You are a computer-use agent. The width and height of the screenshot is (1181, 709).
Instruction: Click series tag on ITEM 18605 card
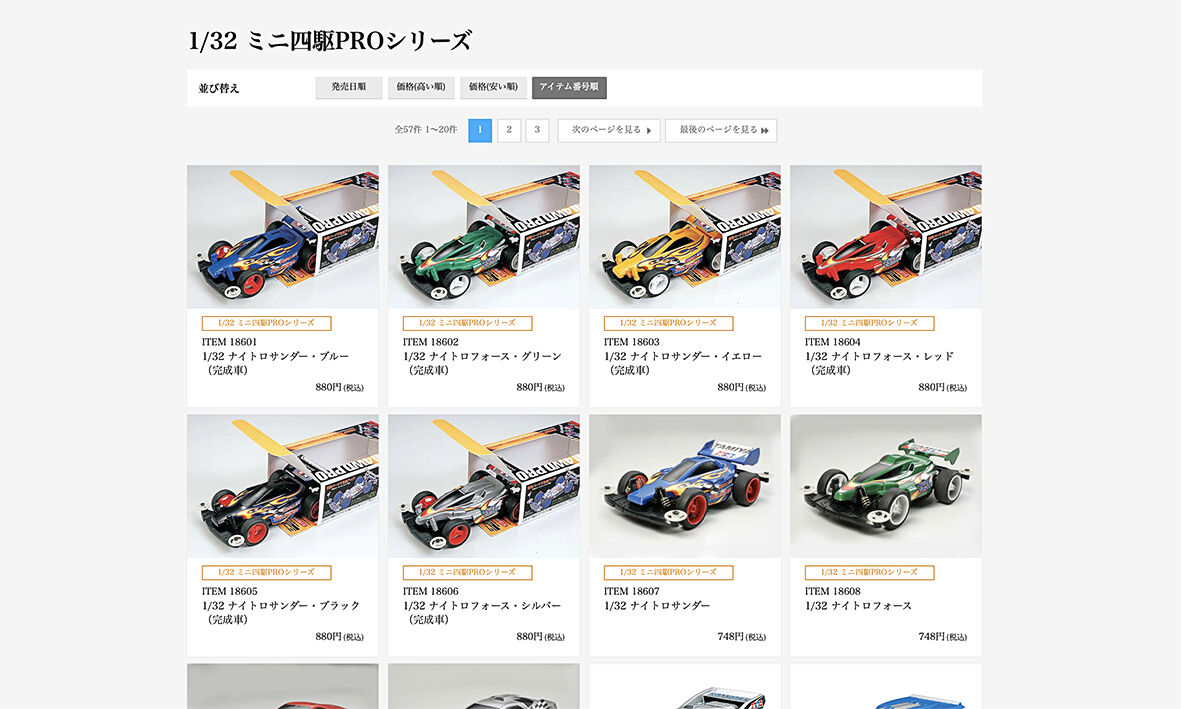click(267, 573)
